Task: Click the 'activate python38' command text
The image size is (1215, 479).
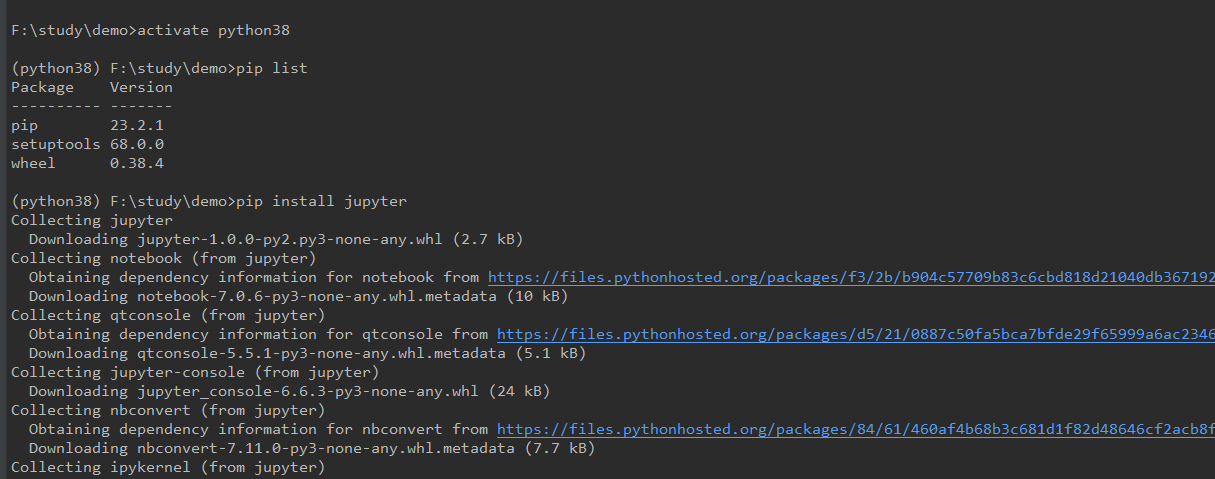Action: pyautogui.click(x=213, y=30)
